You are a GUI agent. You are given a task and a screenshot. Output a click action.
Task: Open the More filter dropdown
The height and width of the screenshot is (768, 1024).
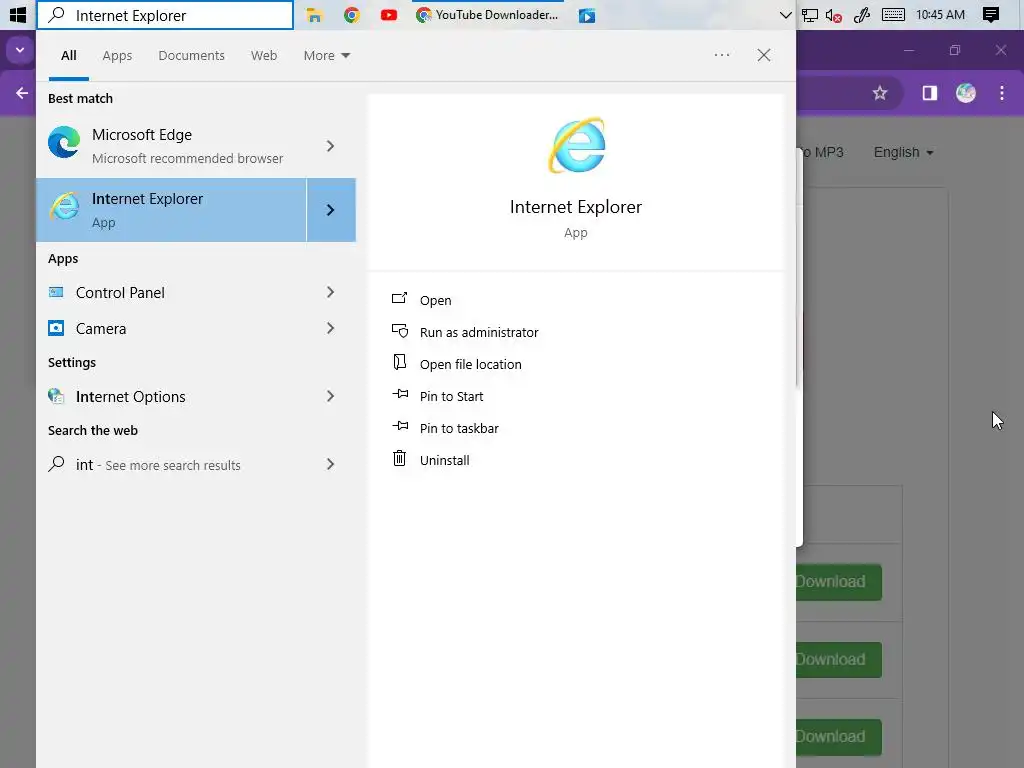[x=327, y=56]
